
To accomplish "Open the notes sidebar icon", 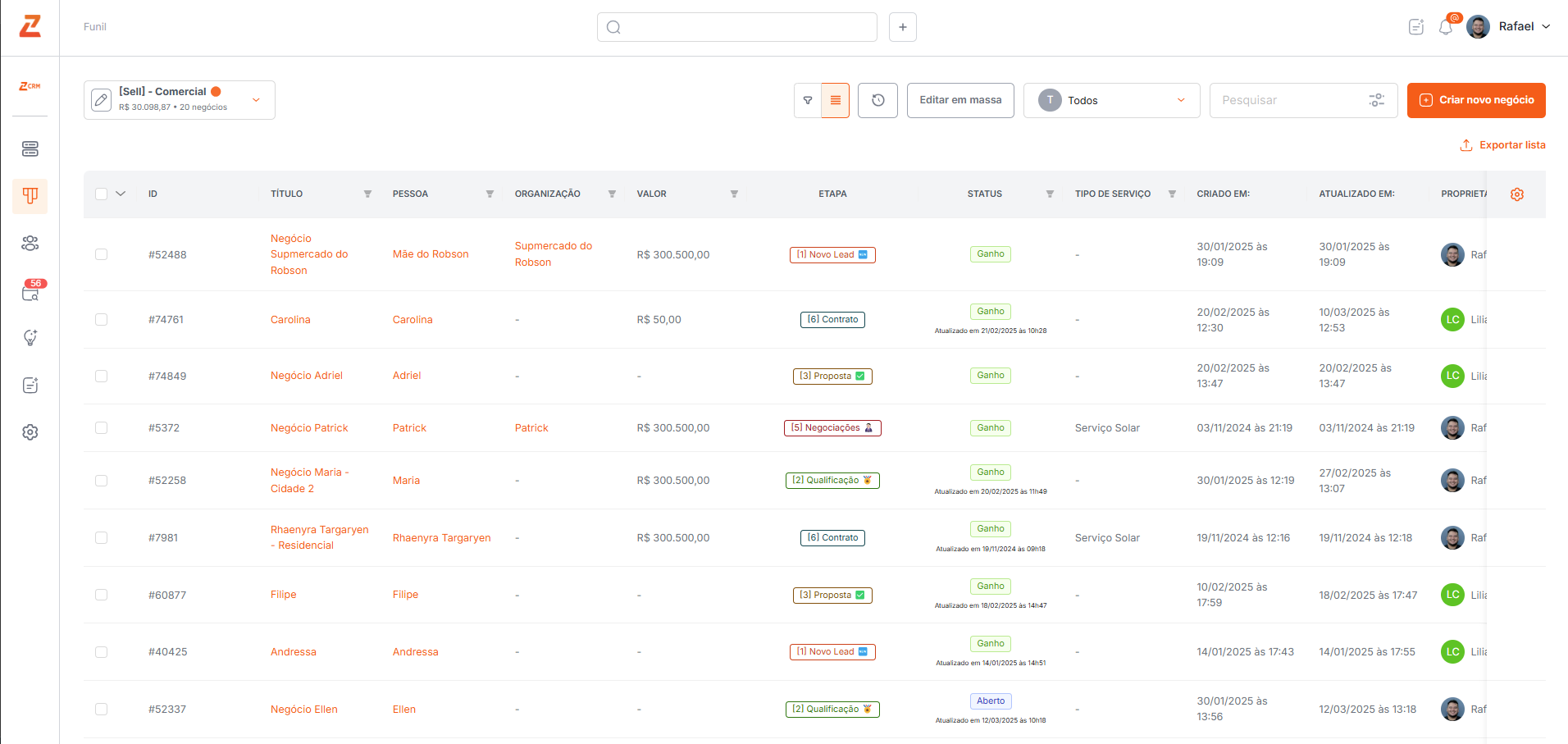I will (30, 386).
